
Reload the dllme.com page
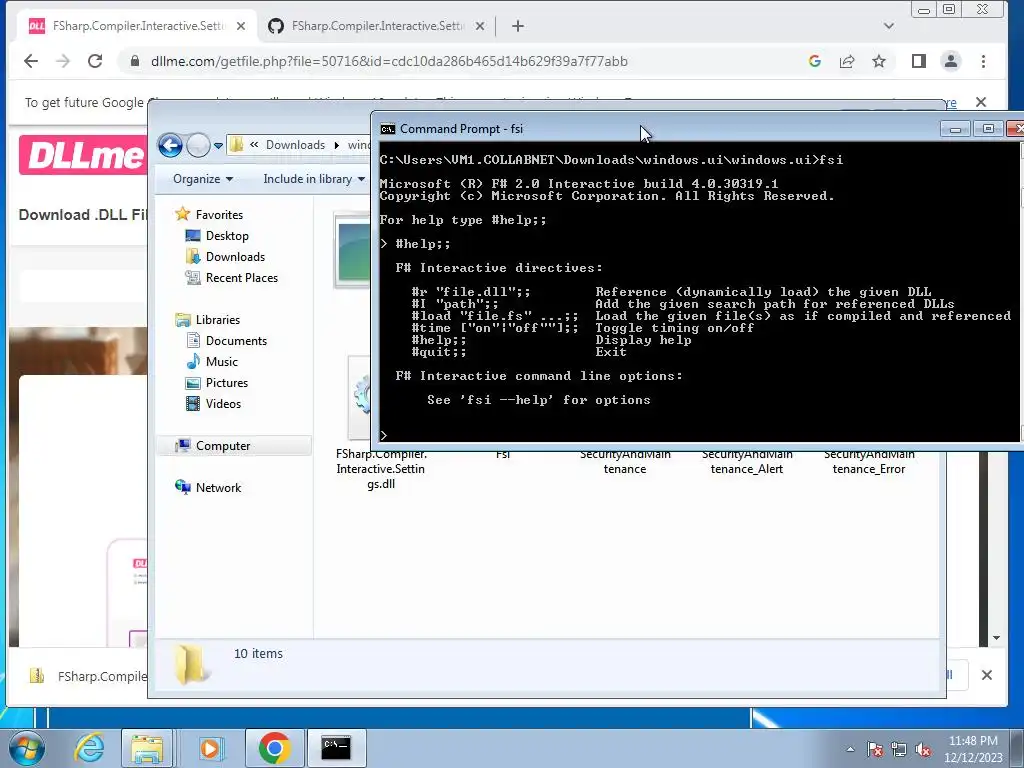tap(95, 61)
